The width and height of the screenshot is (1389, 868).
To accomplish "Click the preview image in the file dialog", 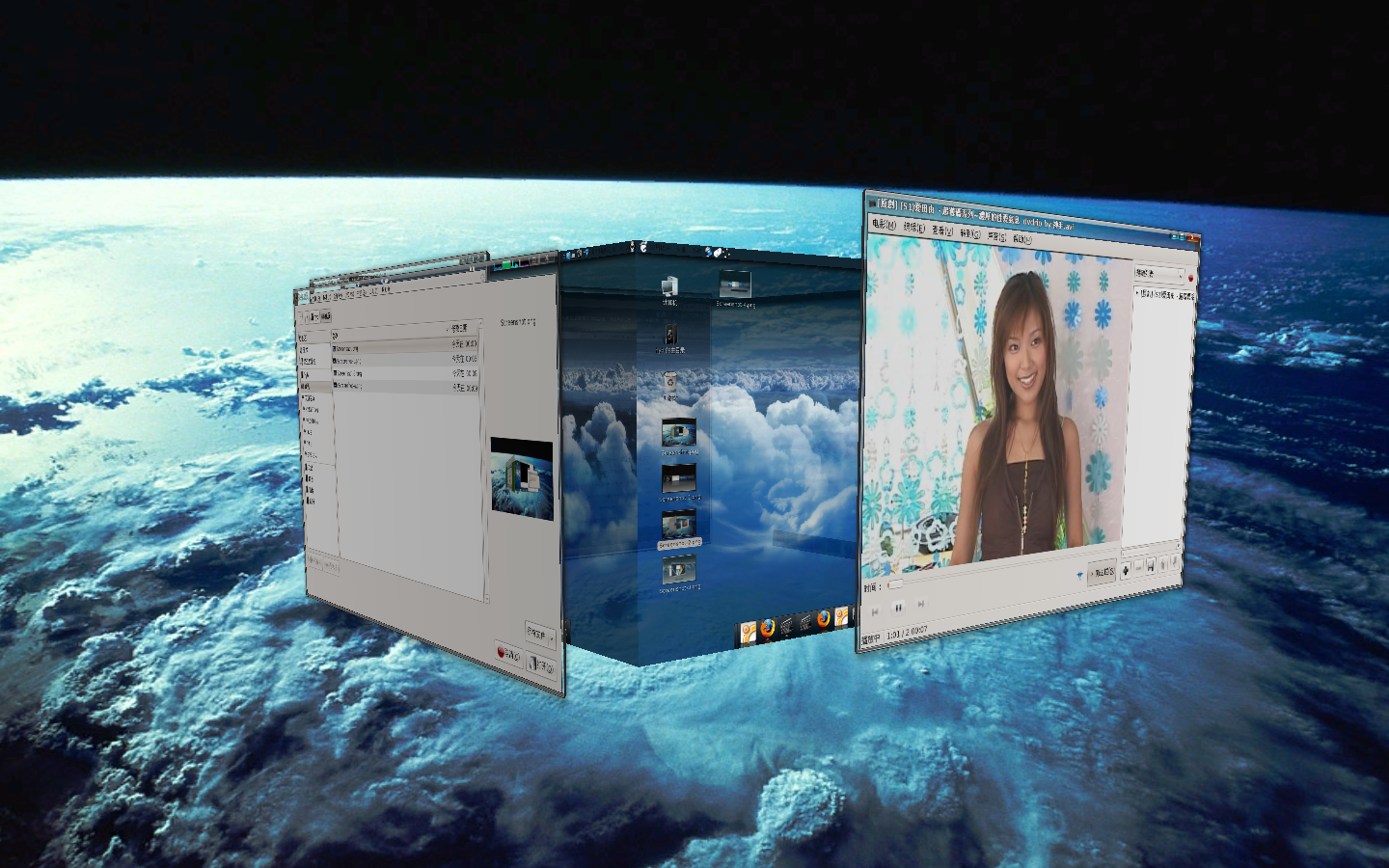I will click(522, 479).
